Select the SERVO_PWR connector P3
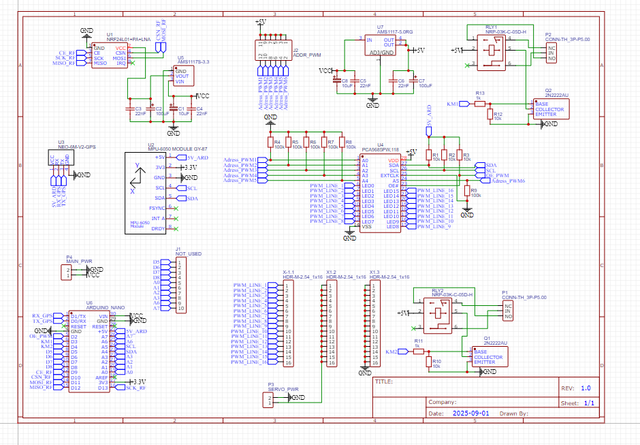This screenshot has height=445, width=640. (271, 400)
